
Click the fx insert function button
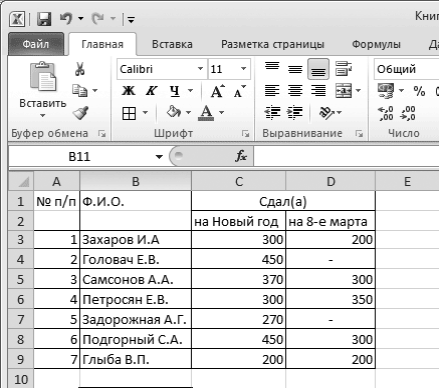[241, 156]
